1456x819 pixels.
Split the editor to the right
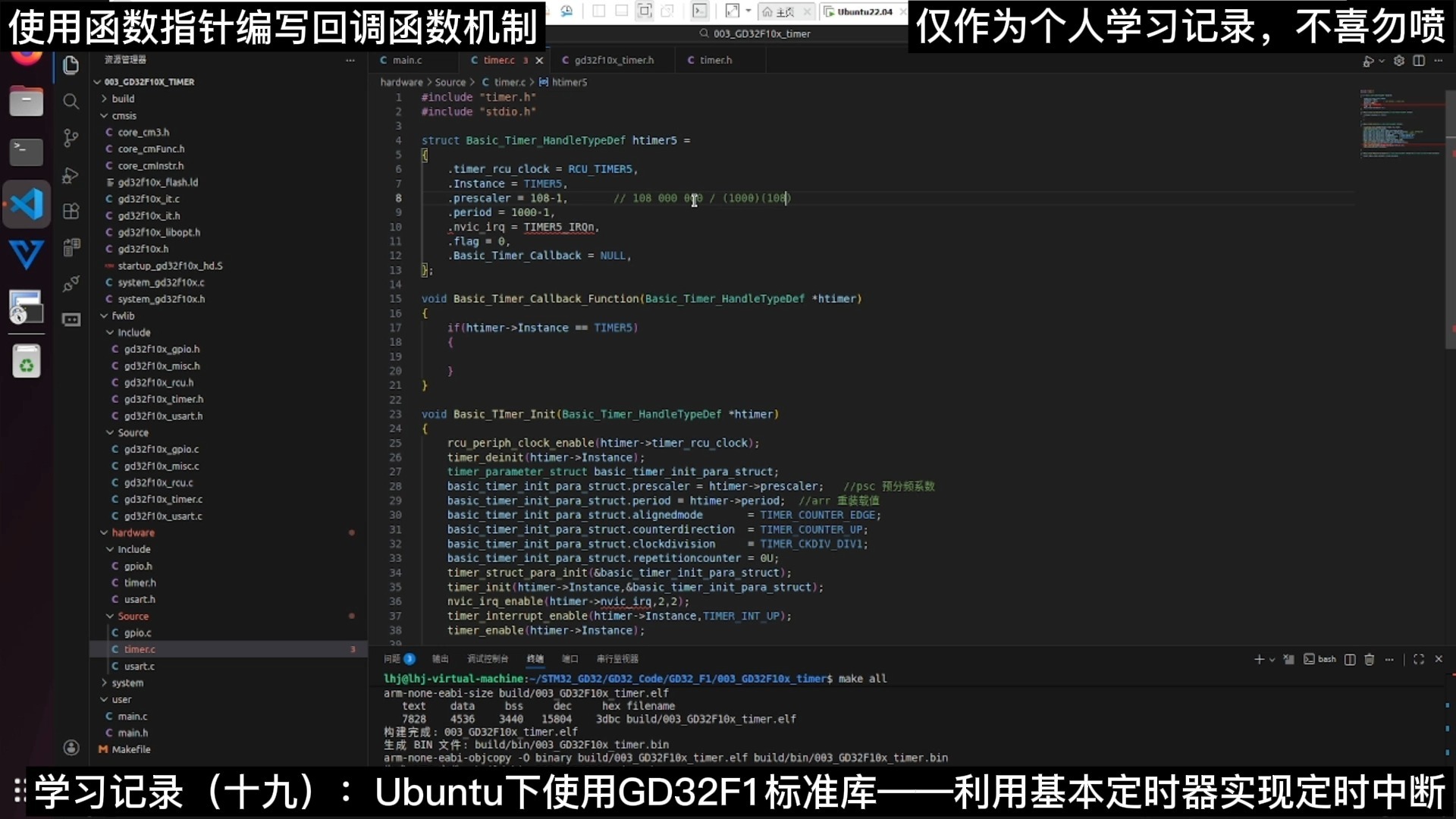pos(1419,61)
